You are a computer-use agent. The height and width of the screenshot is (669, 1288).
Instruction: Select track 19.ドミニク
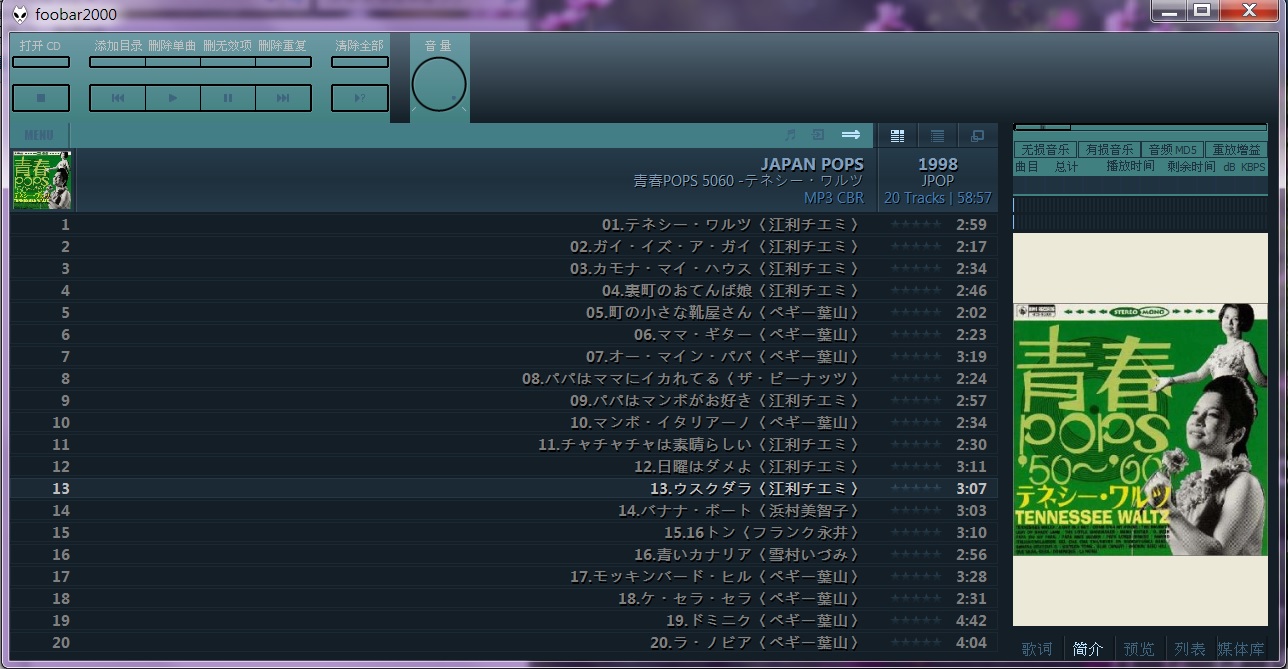pos(504,621)
